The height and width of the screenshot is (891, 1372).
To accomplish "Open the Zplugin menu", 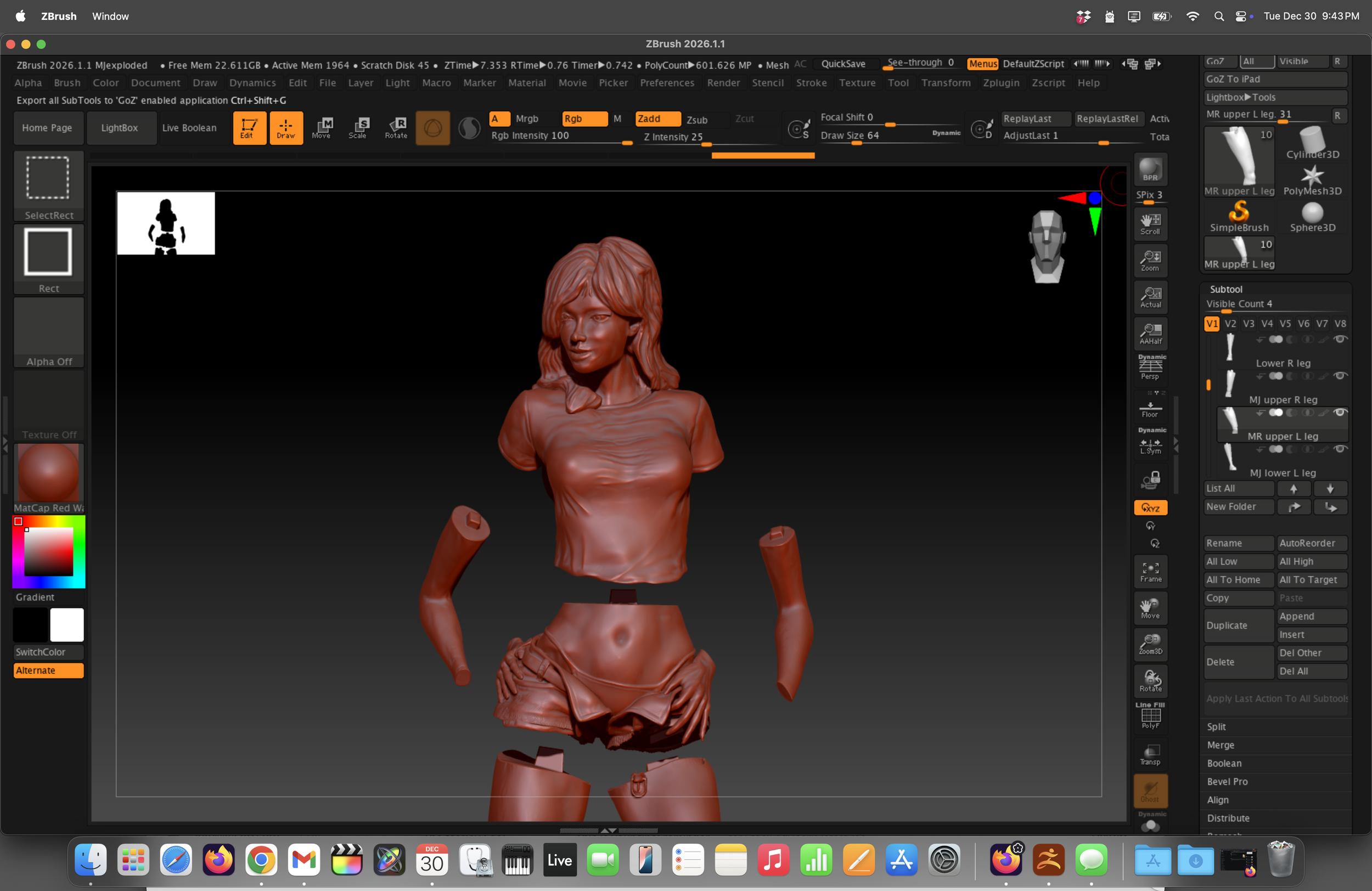I will point(1002,82).
